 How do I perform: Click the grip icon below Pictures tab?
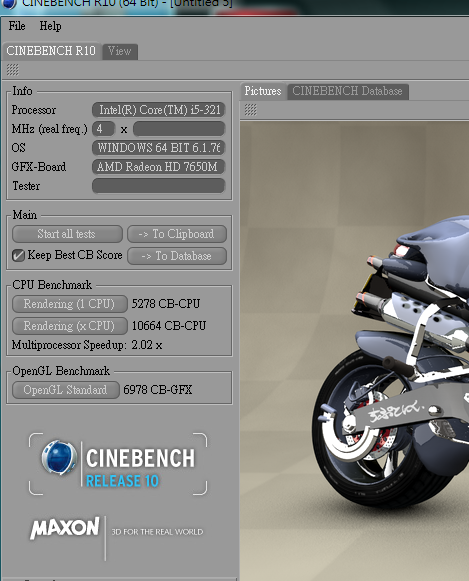point(250,110)
